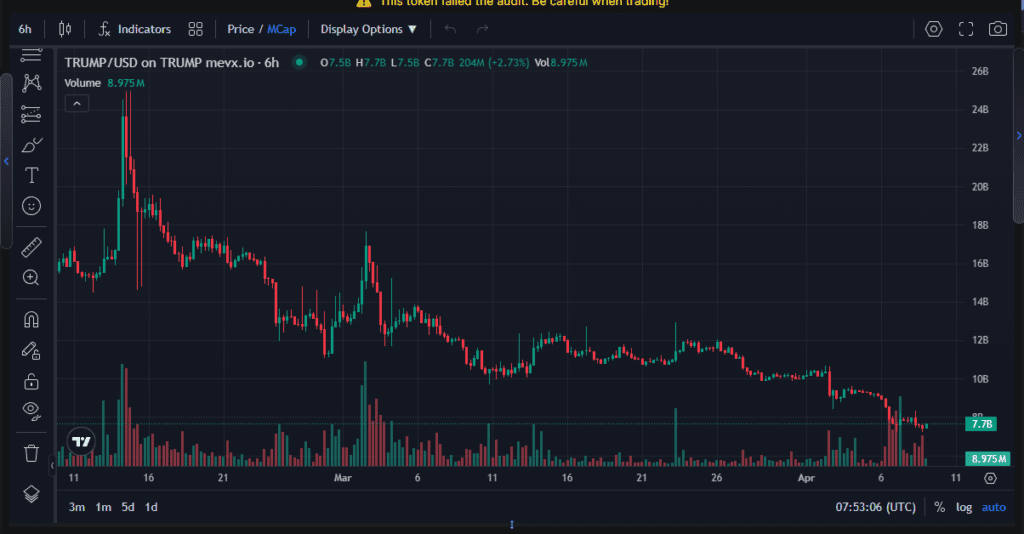Open the candlestick chart style menu
1024x534 pixels.
(65, 29)
